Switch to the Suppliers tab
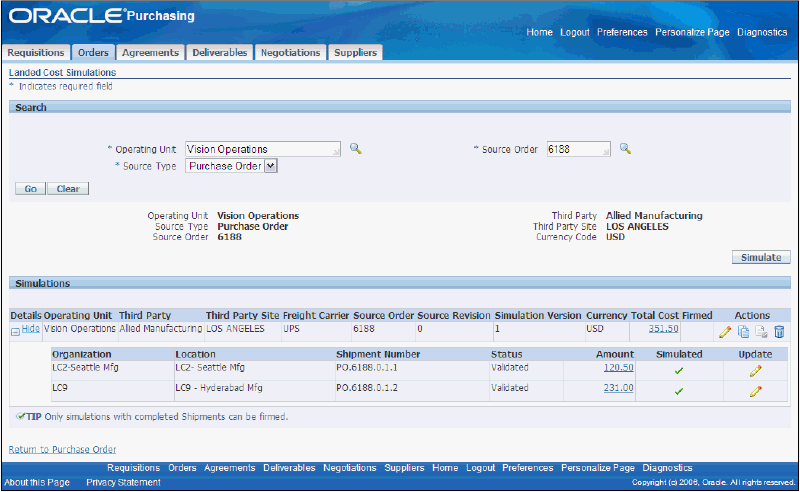 [355, 53]
